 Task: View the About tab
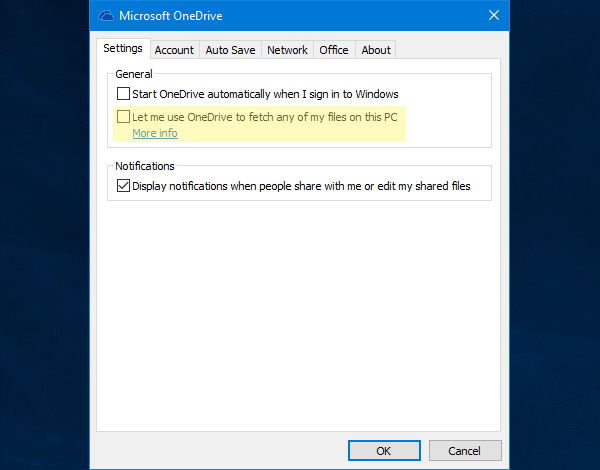[376, 50]
